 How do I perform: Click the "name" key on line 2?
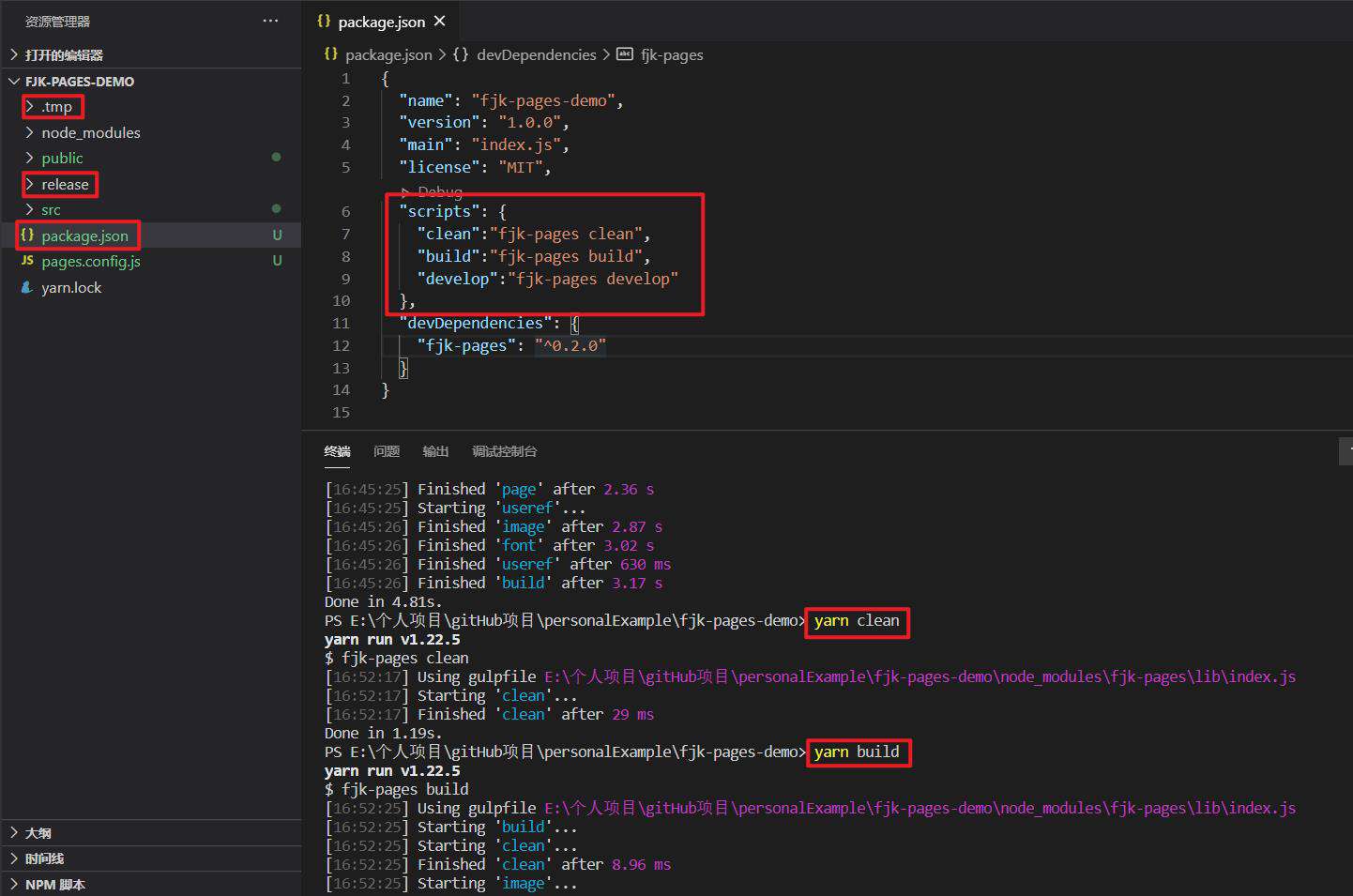(x=426, y=100)
